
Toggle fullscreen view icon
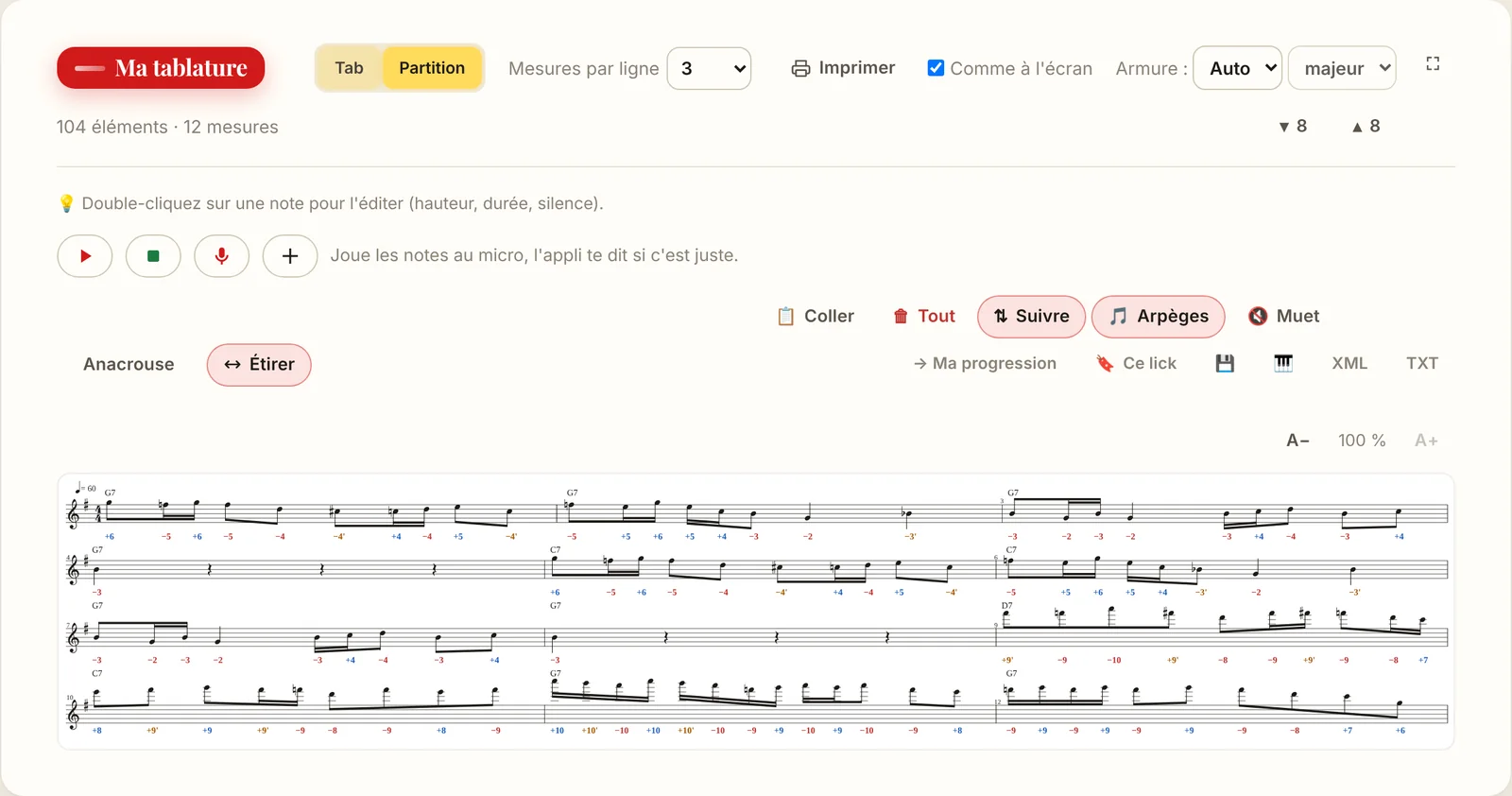tap(1433, 64)
